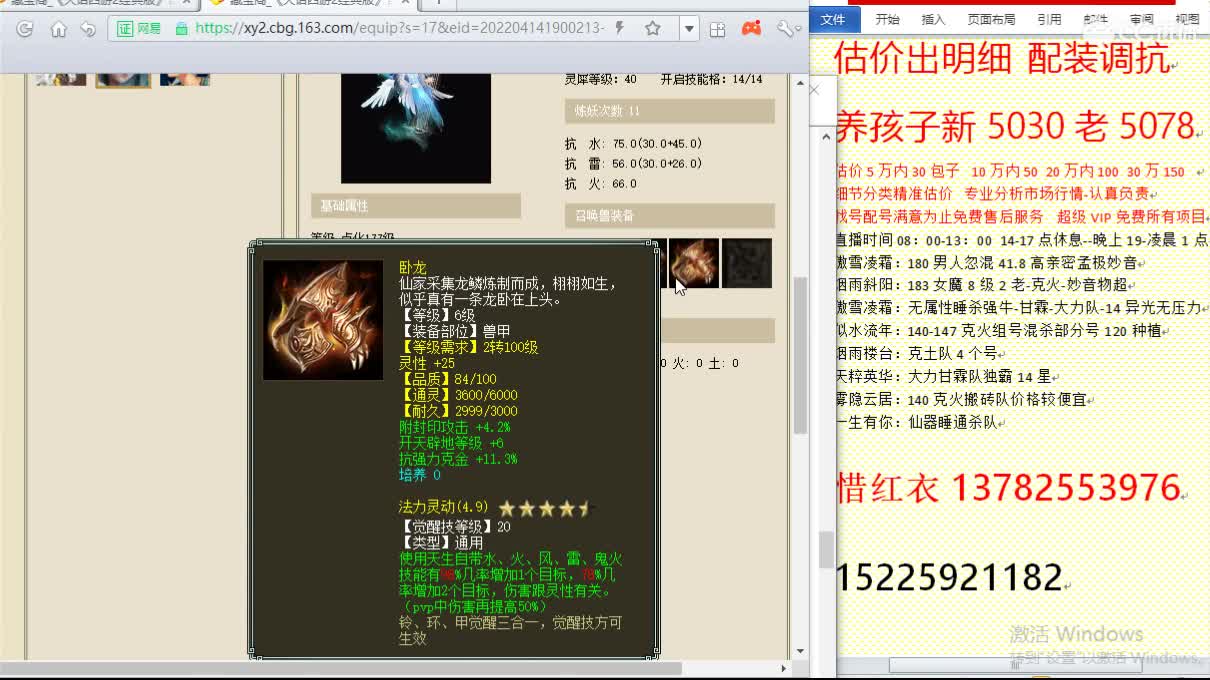Image resolution: width=1210 pixels, height=680 pixels.
Task: Click the large 卧龙 armor image in tooltip
Action: tap(323, 320)
